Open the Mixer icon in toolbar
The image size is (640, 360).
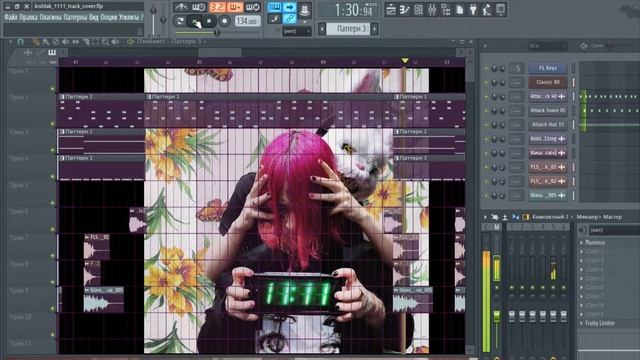[432, 10]
